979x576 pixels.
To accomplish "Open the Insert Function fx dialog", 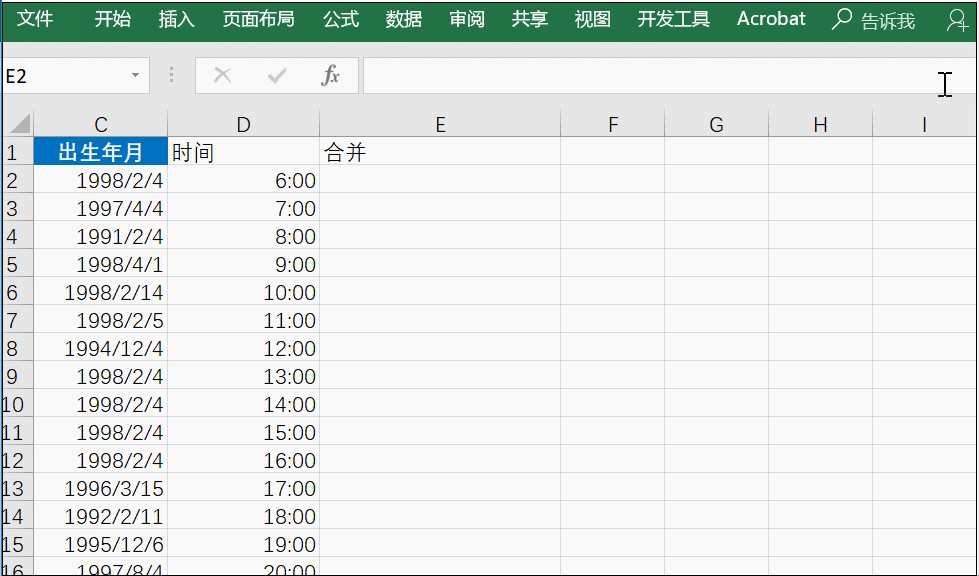I will 330,76.
